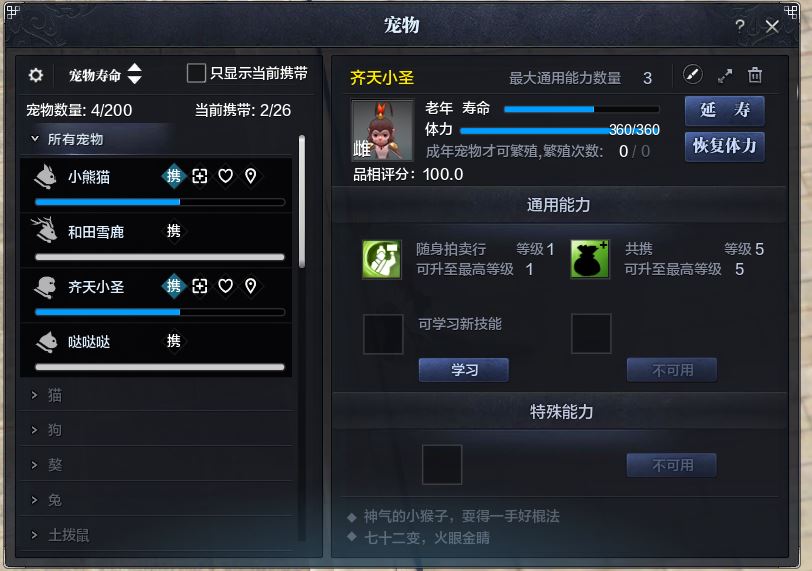This screenshot has height=571, width=812.
Task: Toggle carry status for 小熊猫
Action: pyautogui.click(x=173, y=176)
